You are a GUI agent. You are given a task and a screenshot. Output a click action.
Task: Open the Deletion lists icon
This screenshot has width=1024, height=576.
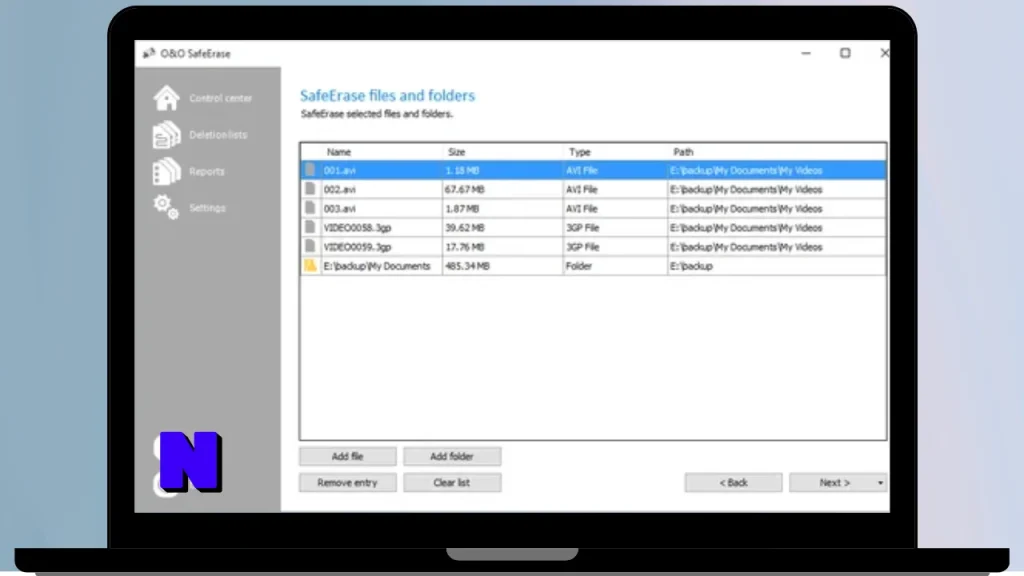[167, 135]
